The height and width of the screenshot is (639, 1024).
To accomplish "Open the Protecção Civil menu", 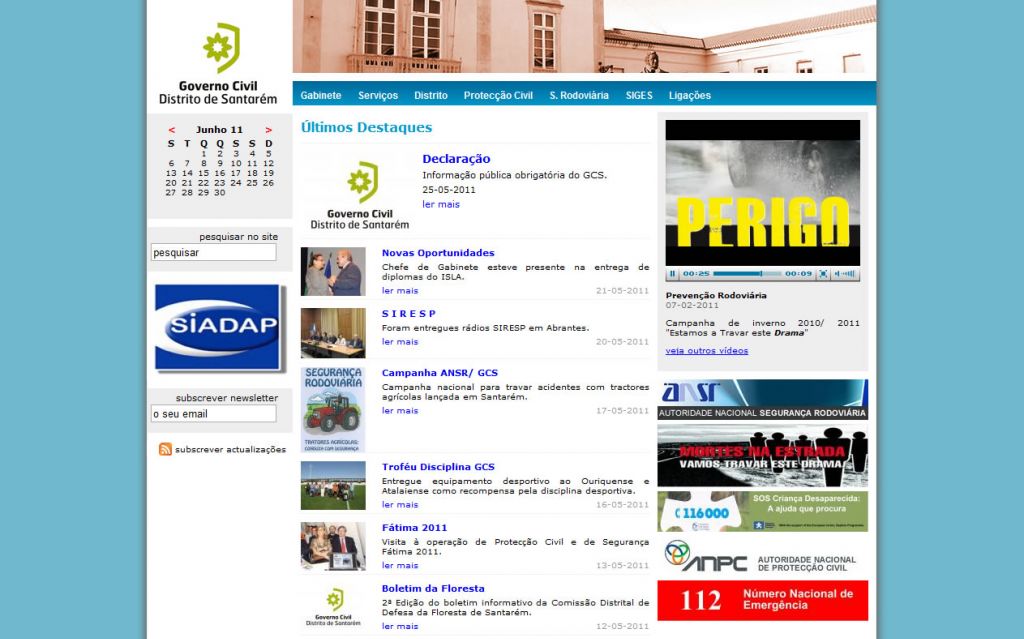I will tap(498, 96).
